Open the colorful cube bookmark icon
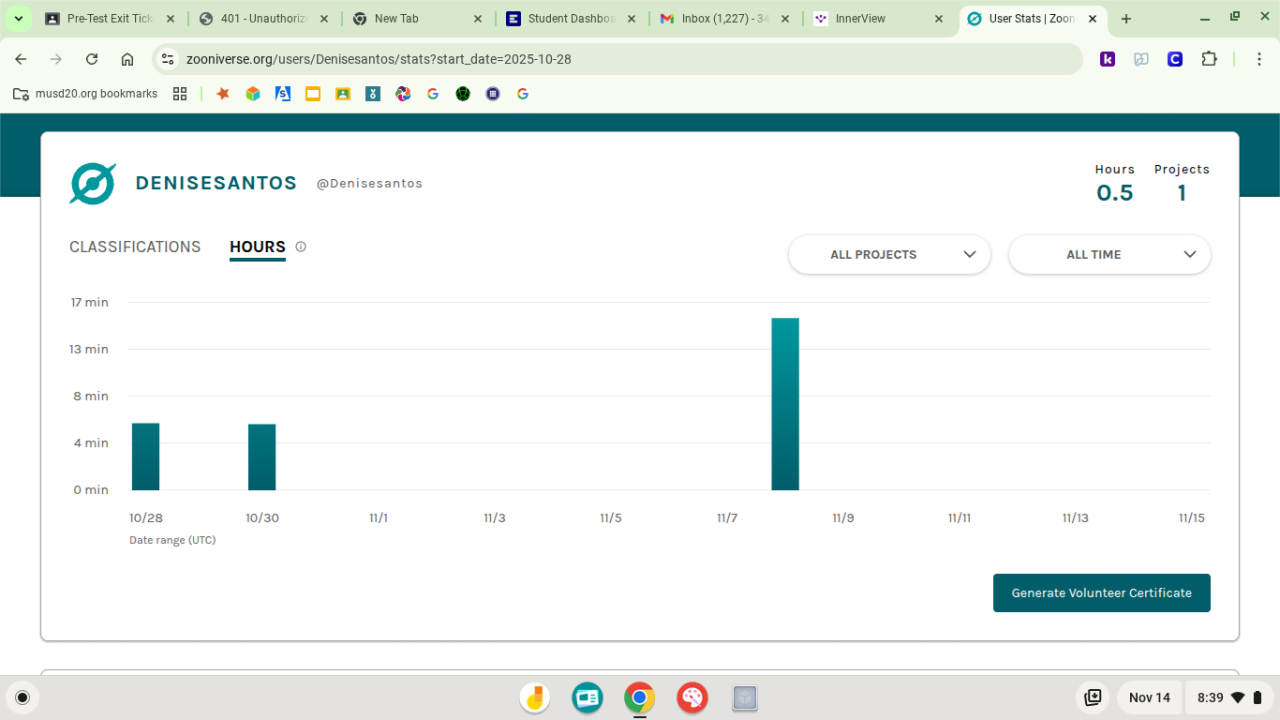1280x720 pixels. [x=253, y=94]
